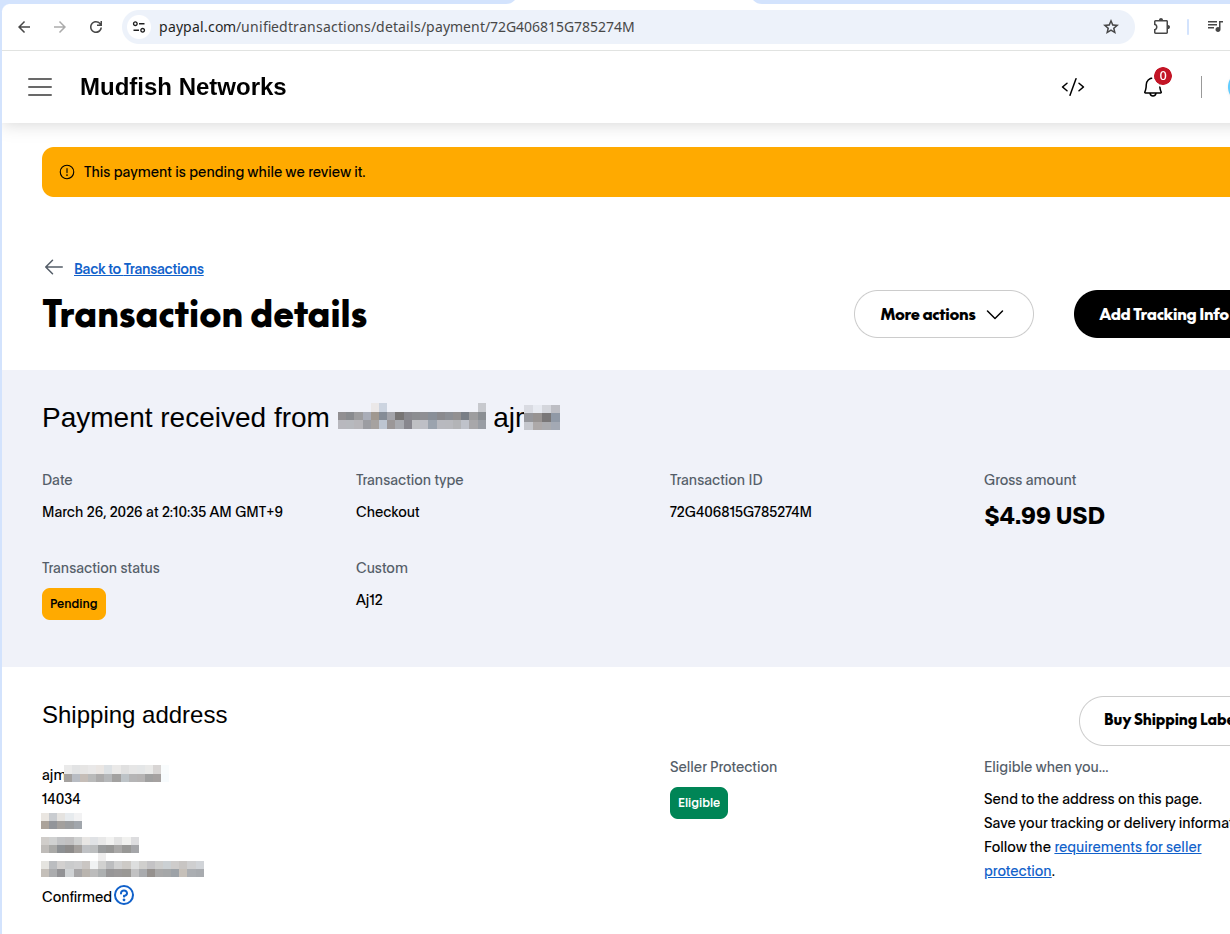This screenshot has width=1230, height=934.
Task: Open requirements for seller protection link
Action: [x=1127, y=847]
